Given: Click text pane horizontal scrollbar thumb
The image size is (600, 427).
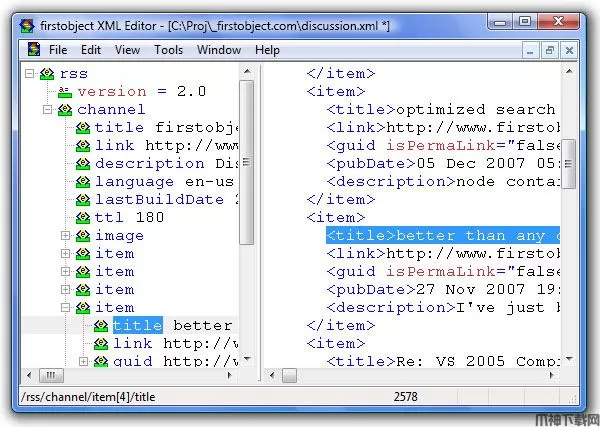Looking at the screenshot, I should [x=289, y=375].
